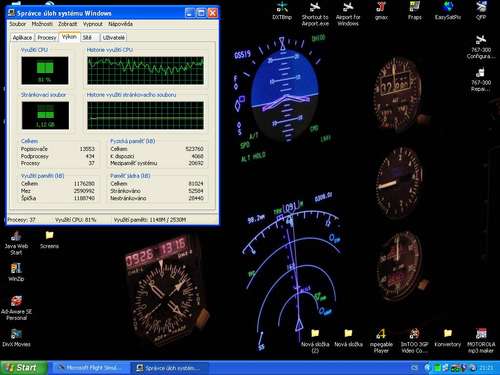Click the system tray clock
This screenshot has width=500, height=375.
point(486,368)
